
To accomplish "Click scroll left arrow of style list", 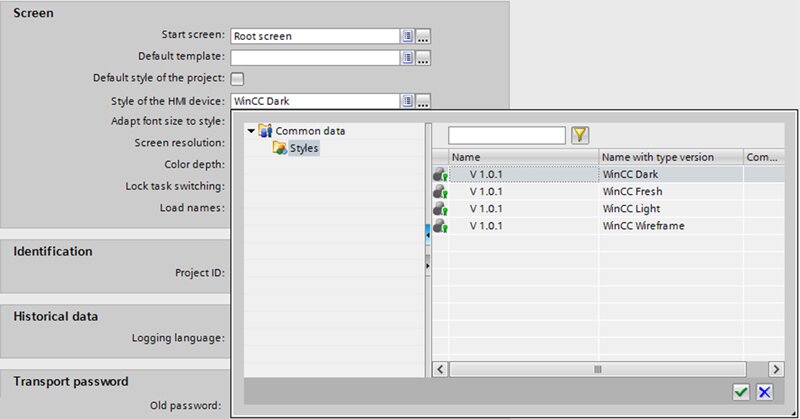I will click(x=440, y=369).
